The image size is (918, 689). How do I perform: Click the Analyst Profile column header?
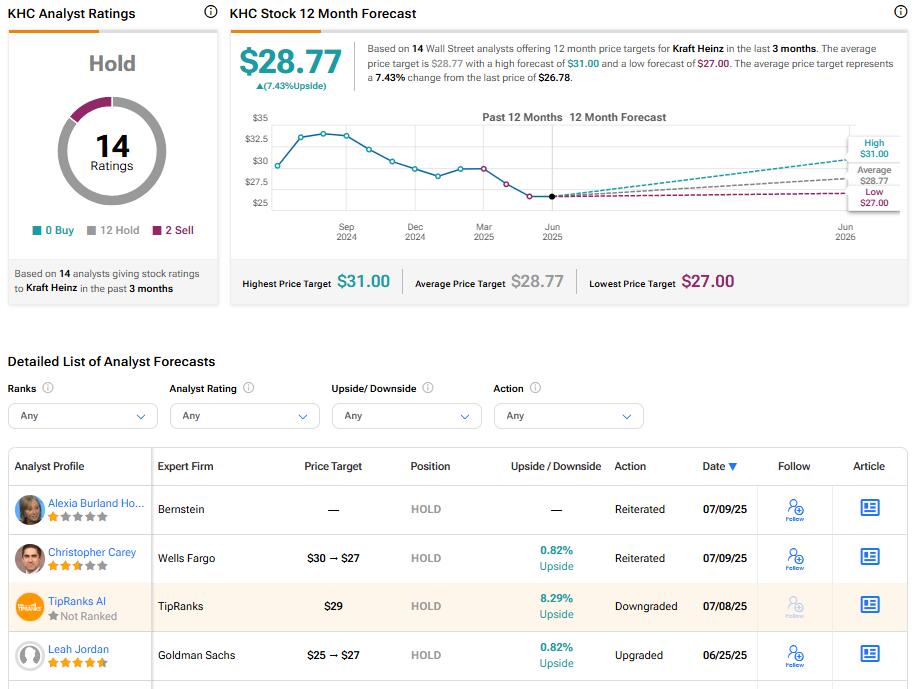pyautogui.click(x=49, y=467)
